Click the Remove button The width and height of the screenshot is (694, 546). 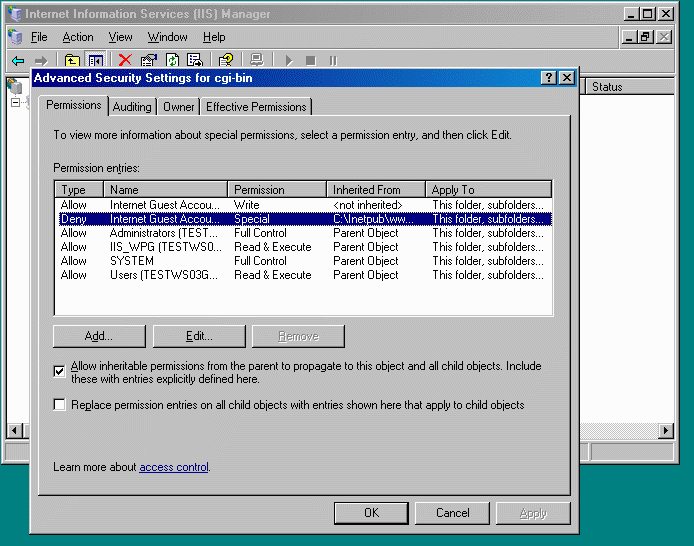298,336
